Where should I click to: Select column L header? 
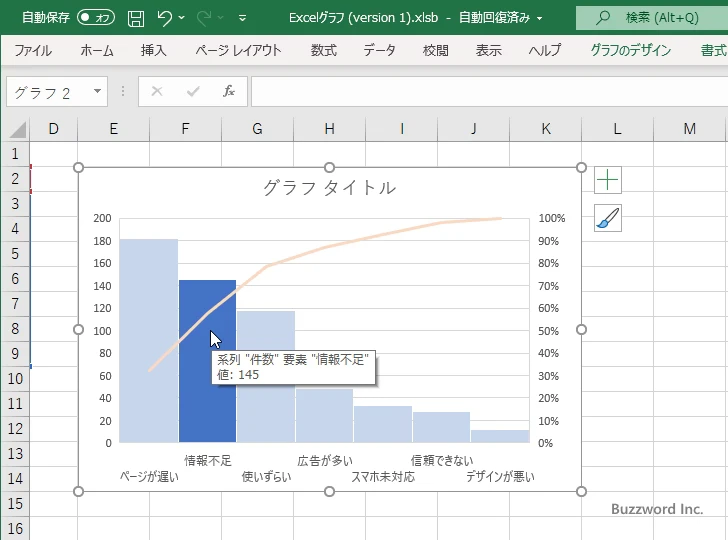(x=617, y=129)
